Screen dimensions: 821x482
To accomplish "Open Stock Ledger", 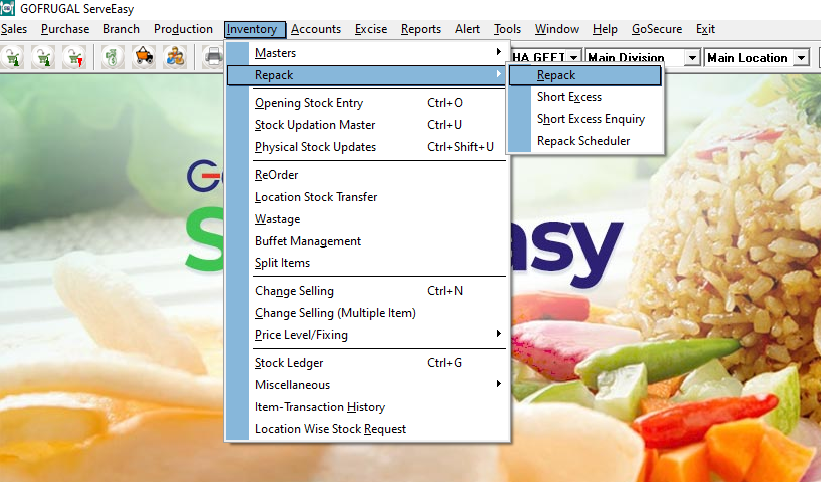I will tap(368, 363).
